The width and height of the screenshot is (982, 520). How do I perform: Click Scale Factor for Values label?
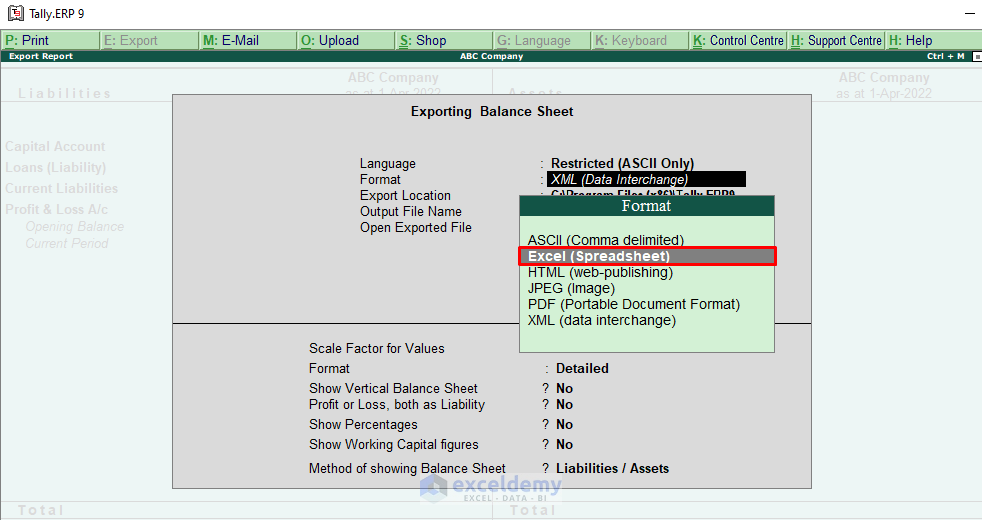(x=376, y=348)
